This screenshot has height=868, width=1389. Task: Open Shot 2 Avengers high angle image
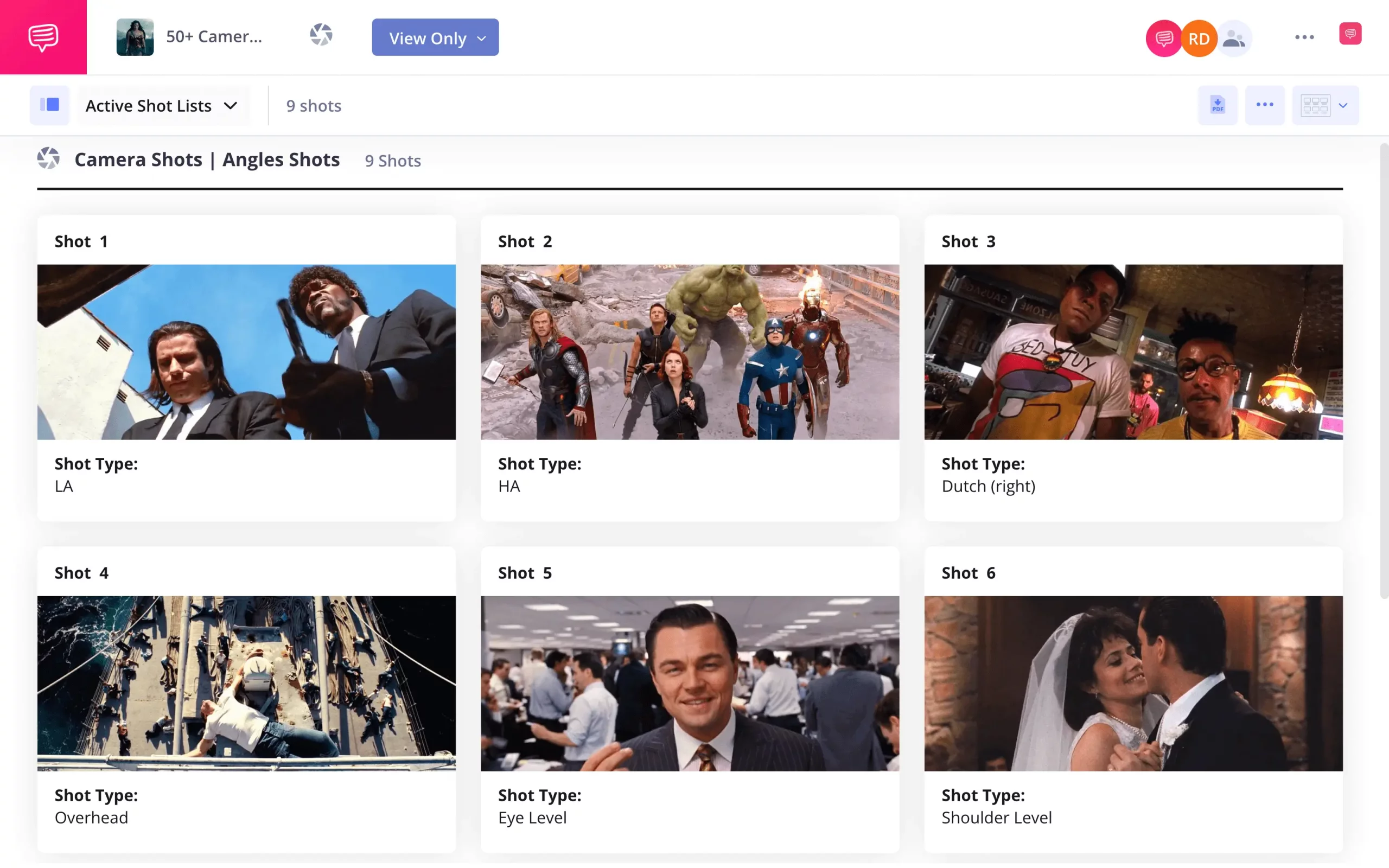[690, 352]
